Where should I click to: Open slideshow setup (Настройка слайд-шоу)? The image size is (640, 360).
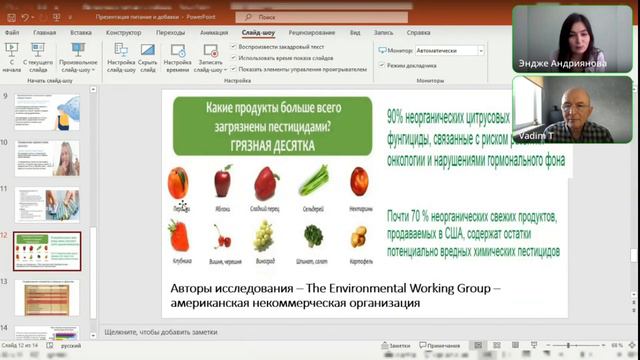pyautogui.click(x=121, y=58)
